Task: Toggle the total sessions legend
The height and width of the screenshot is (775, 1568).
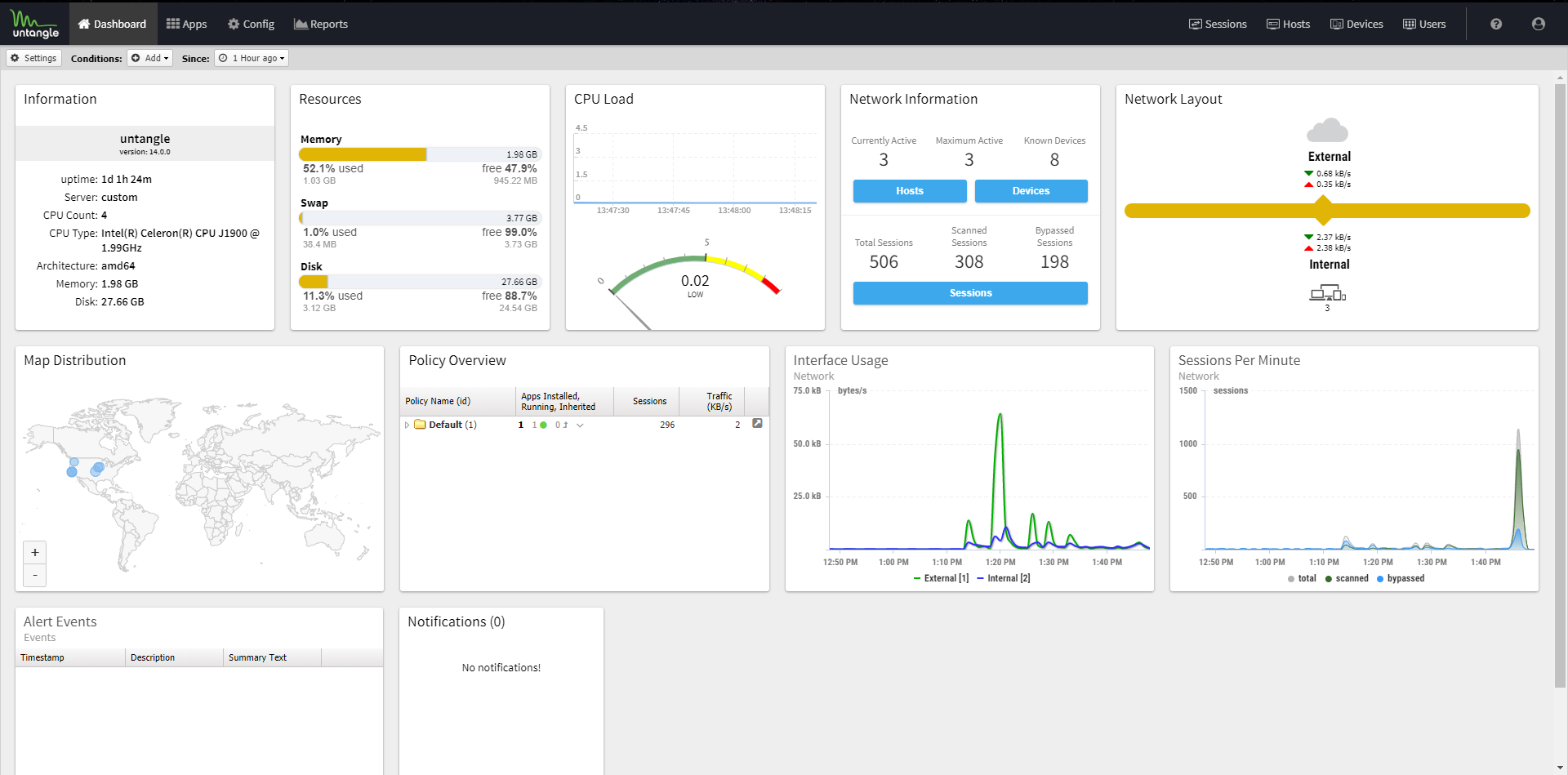Action: point(1303,578)
